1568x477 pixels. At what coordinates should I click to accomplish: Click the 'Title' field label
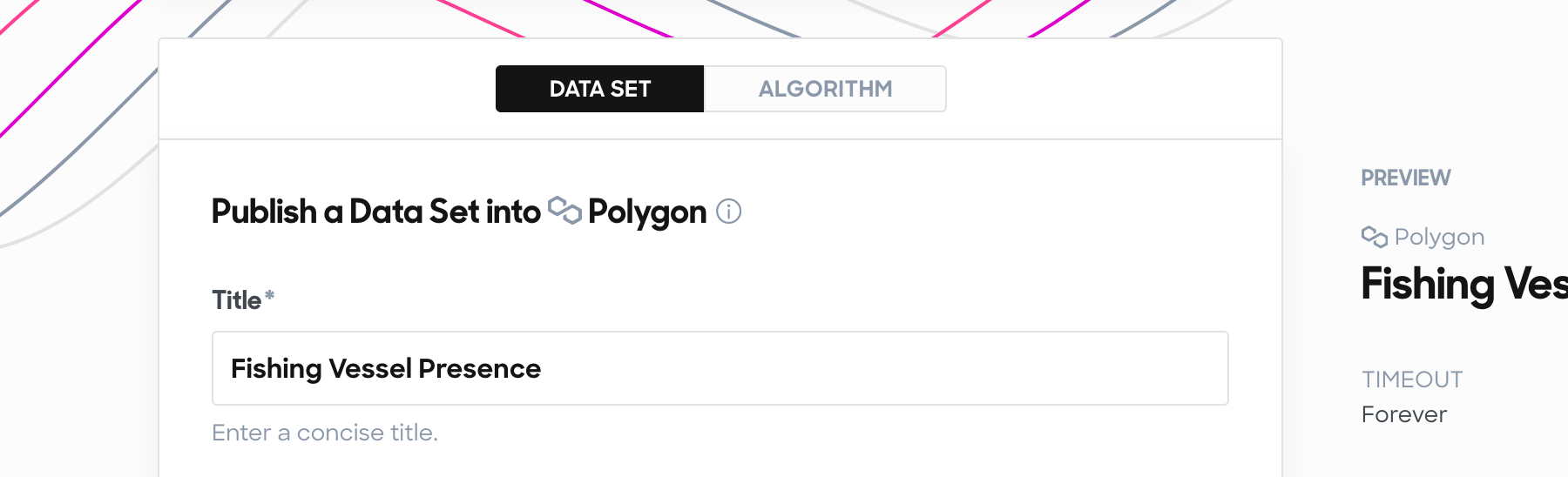point(236,300)
